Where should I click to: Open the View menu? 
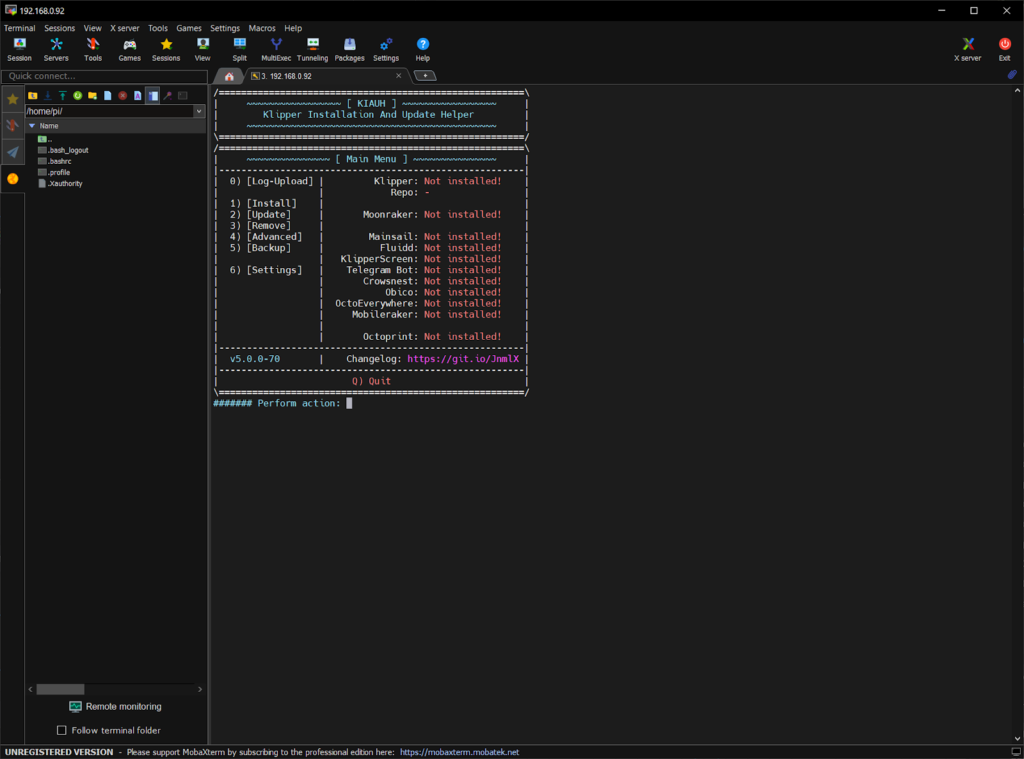pyautogui.click(x=92, y=28)
